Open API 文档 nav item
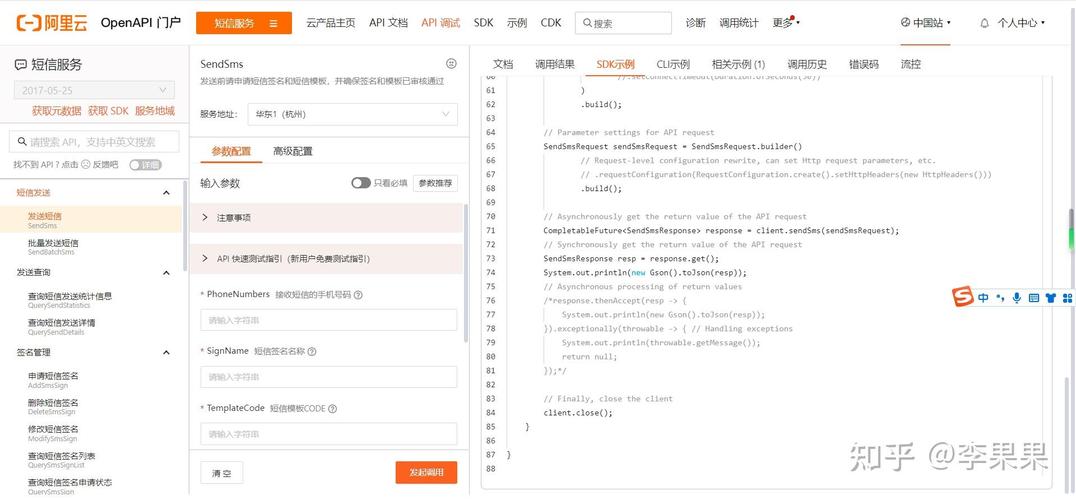The width and height of the screenshot is (1076, 500). pos(388,23)
